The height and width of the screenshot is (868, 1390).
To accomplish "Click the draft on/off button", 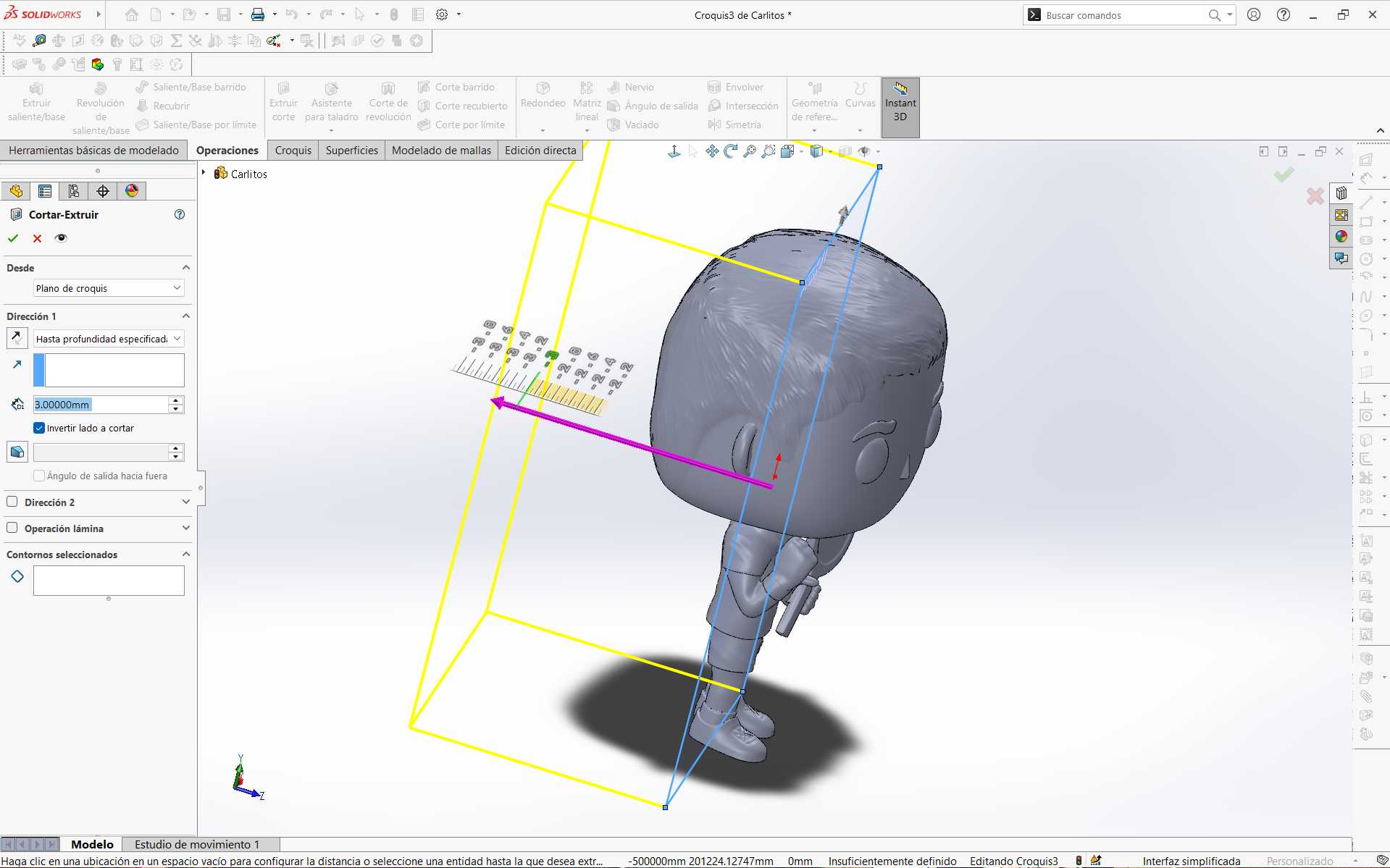I will (x=17, y=452).
